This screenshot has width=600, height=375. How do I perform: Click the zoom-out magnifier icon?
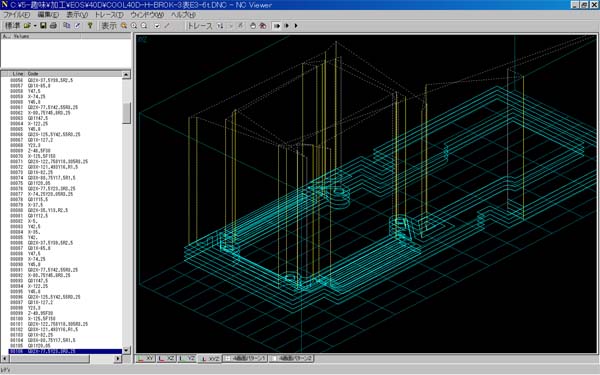(144, 26)
